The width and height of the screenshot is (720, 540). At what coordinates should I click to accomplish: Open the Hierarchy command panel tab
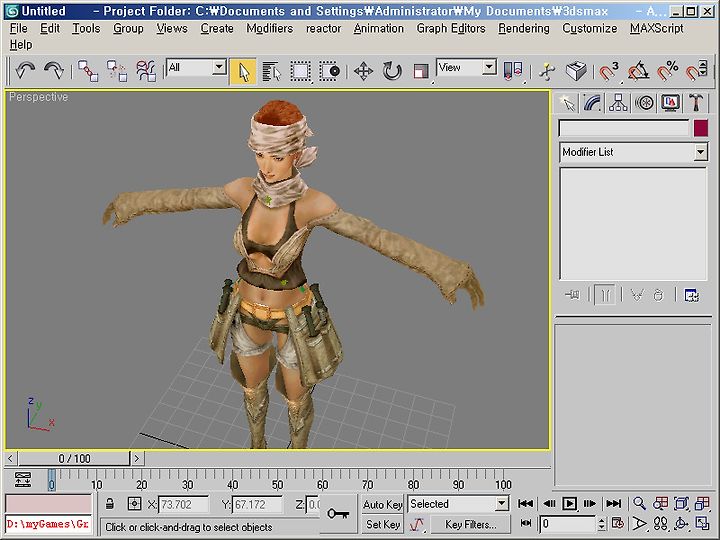pos(618,103)
